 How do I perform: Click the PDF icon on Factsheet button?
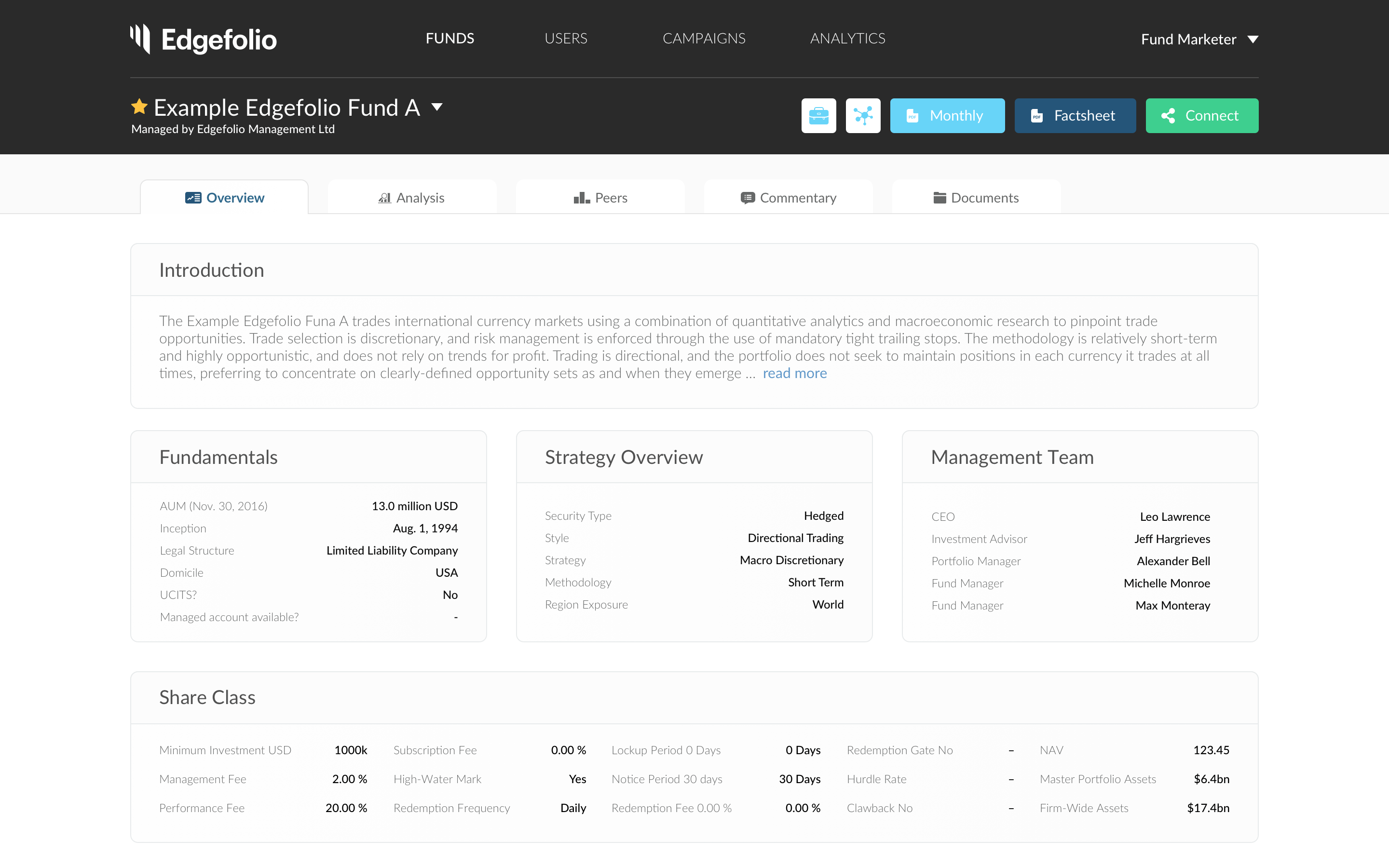(x=1036, y=116)
